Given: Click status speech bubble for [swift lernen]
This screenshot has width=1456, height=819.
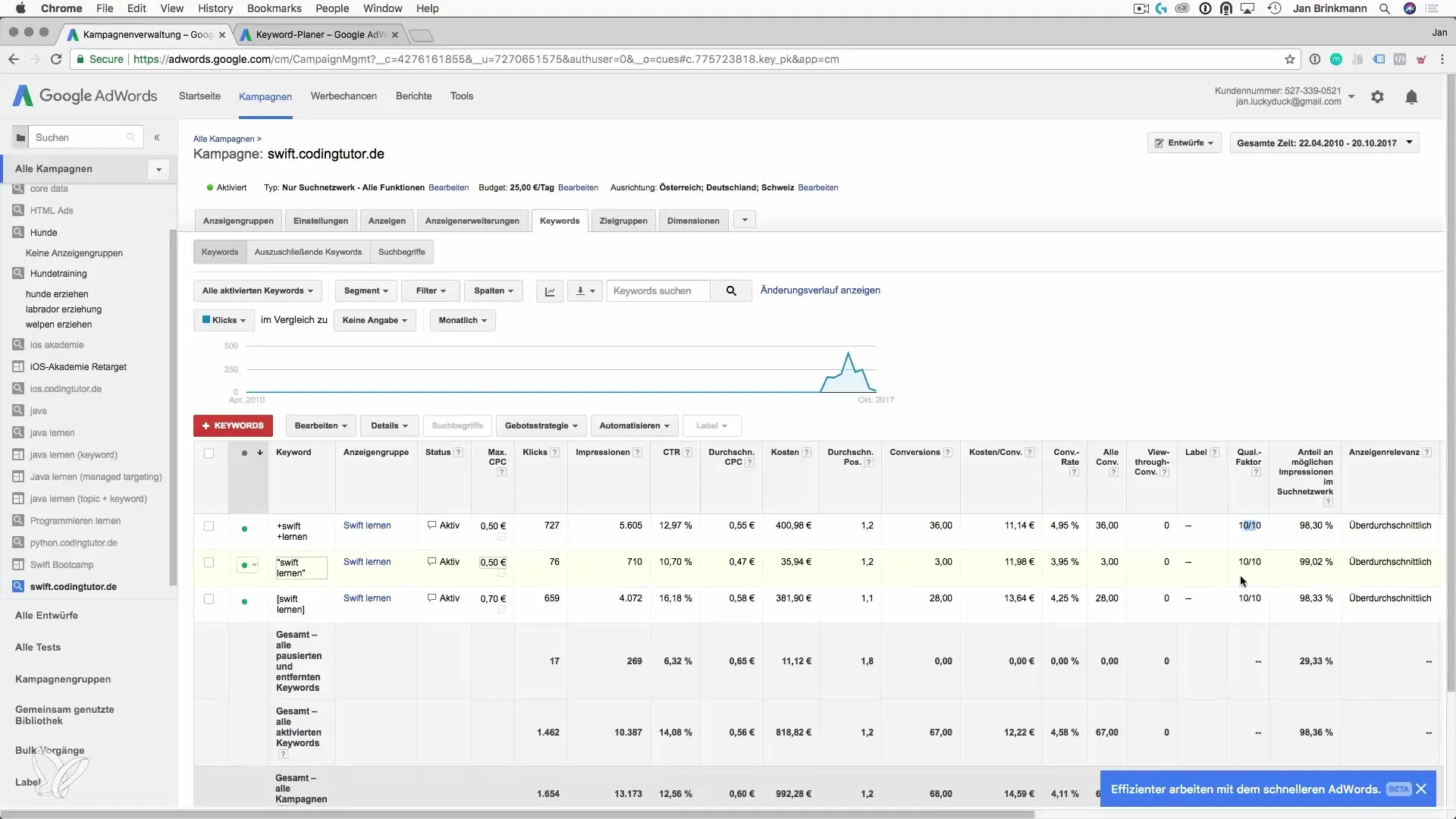Looking at the screenshot, I should pos(431,598).
